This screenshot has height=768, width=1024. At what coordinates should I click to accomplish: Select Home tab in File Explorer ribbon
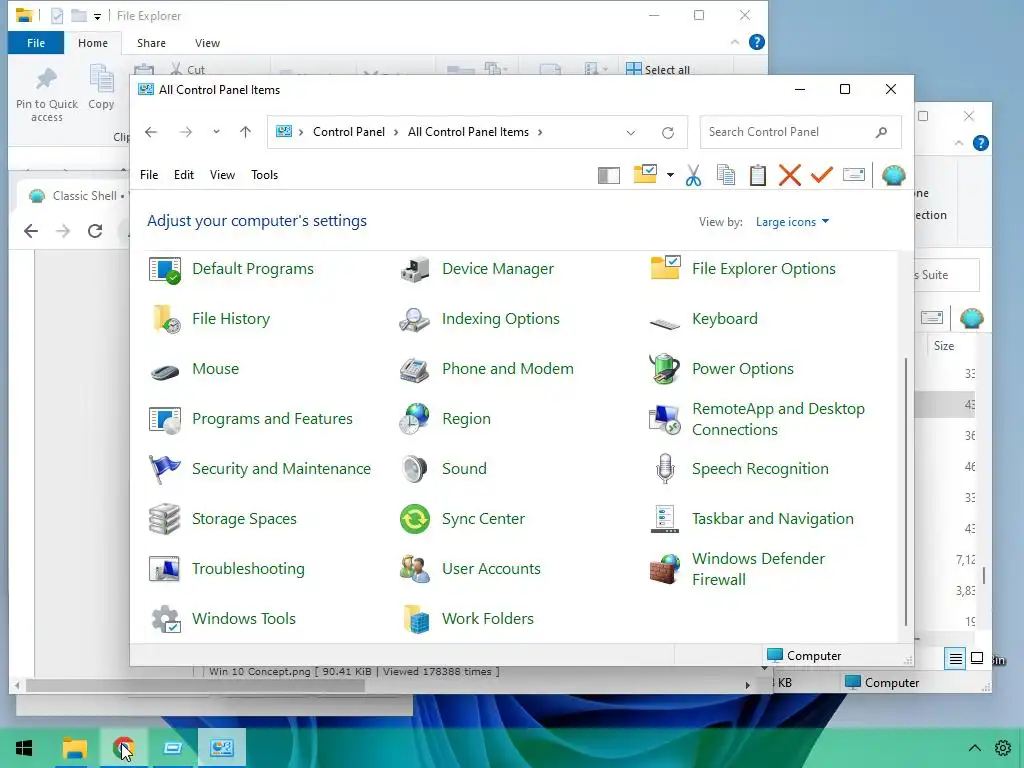[93, 43]
